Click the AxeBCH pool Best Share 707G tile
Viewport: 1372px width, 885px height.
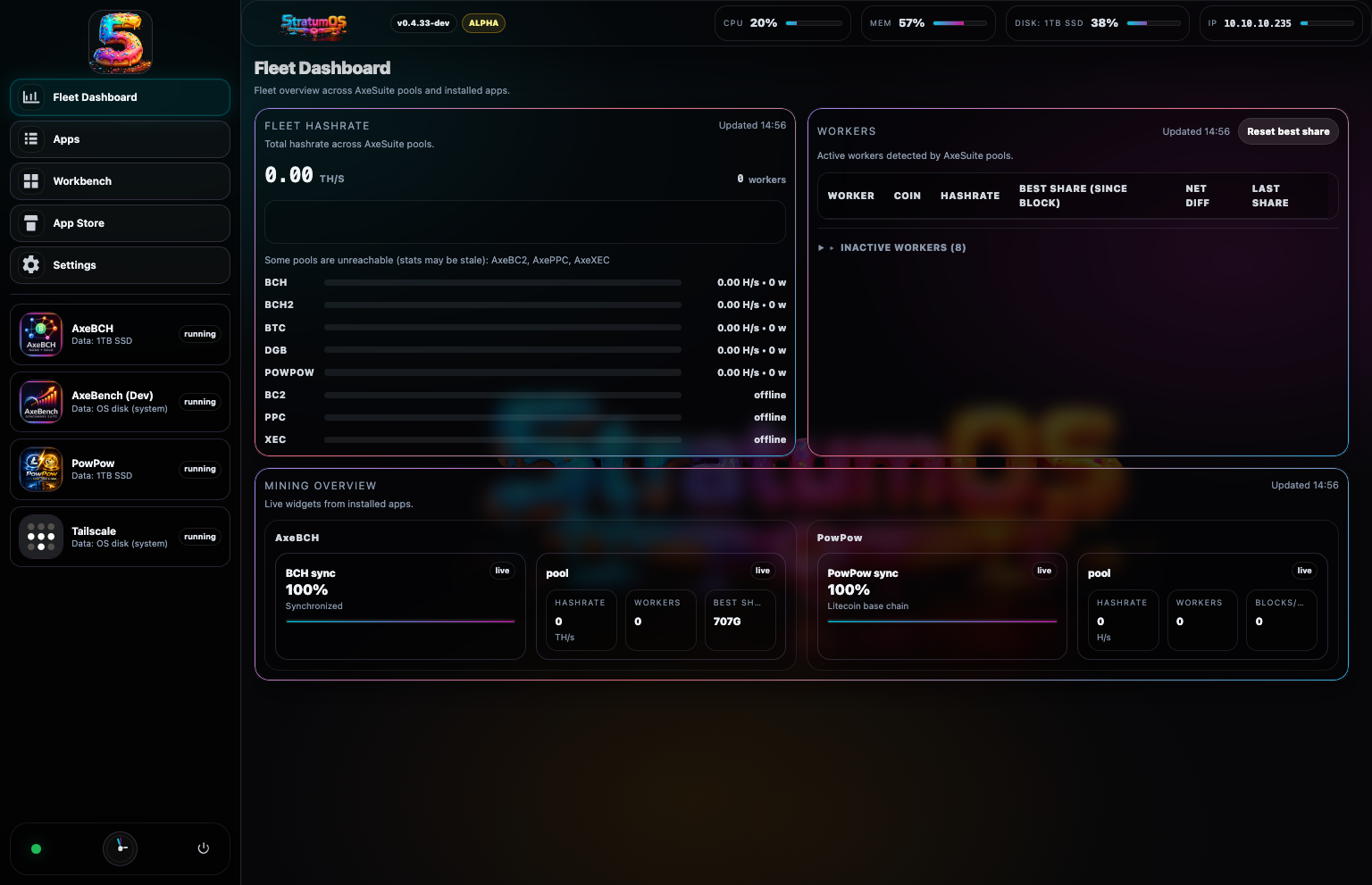coord(740,620)
